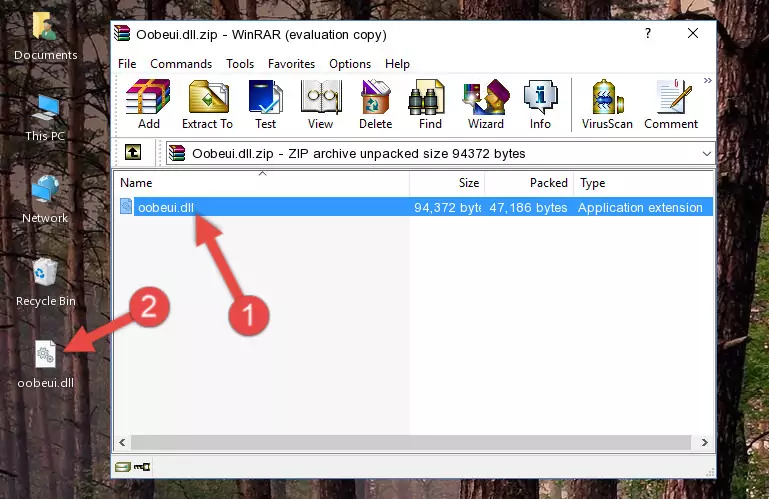Expand the archive path dropdown
769x499 pixels.
click(707, 154)
